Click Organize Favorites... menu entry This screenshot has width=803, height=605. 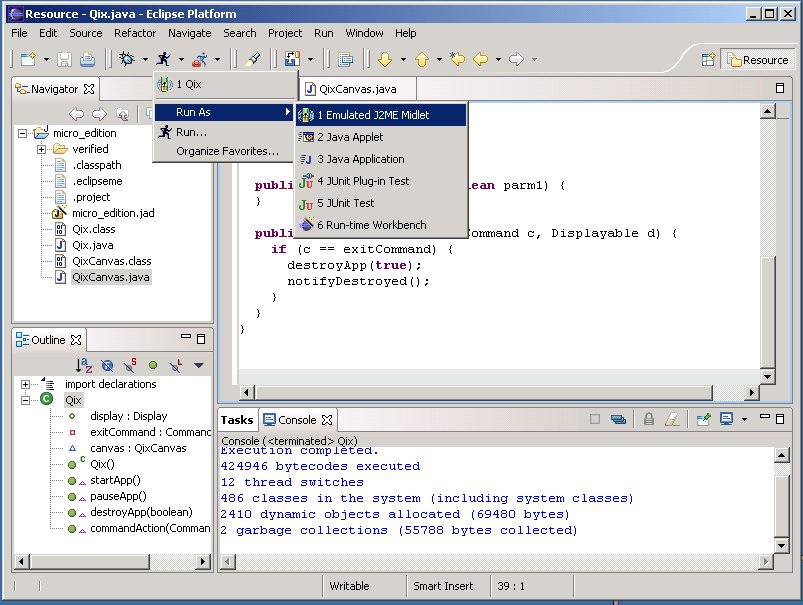pos(224,151)
